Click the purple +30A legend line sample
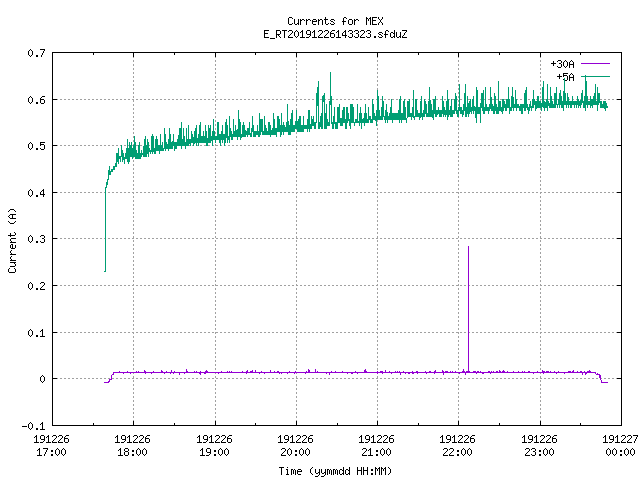 (x=596, y=64)
